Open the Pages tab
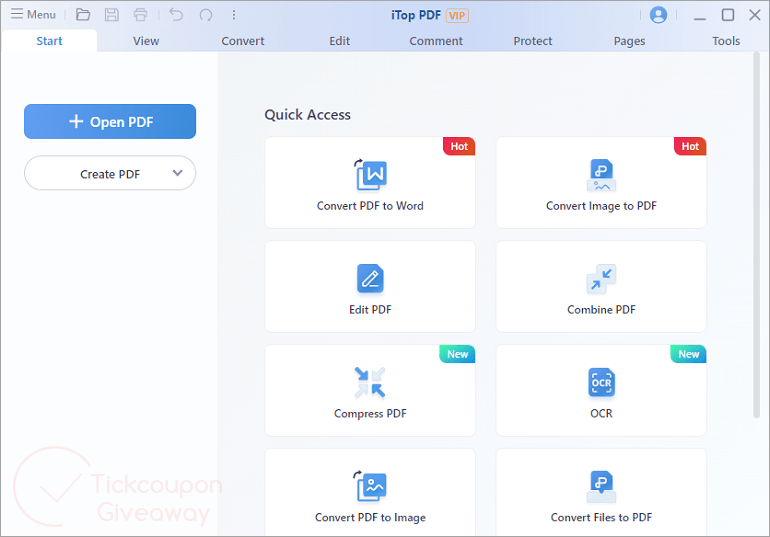 pos(629,41)
